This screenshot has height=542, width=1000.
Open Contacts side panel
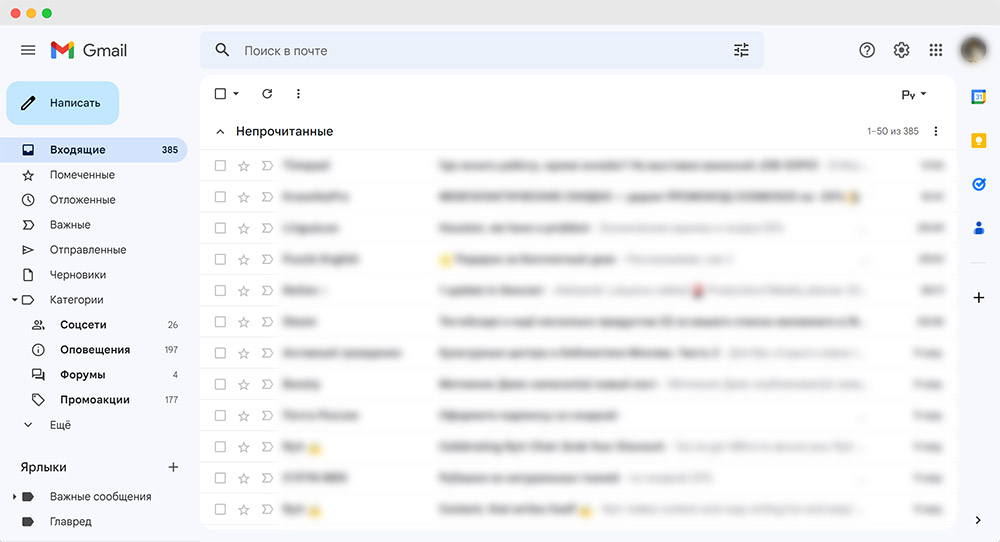click(x=978, y=228)
